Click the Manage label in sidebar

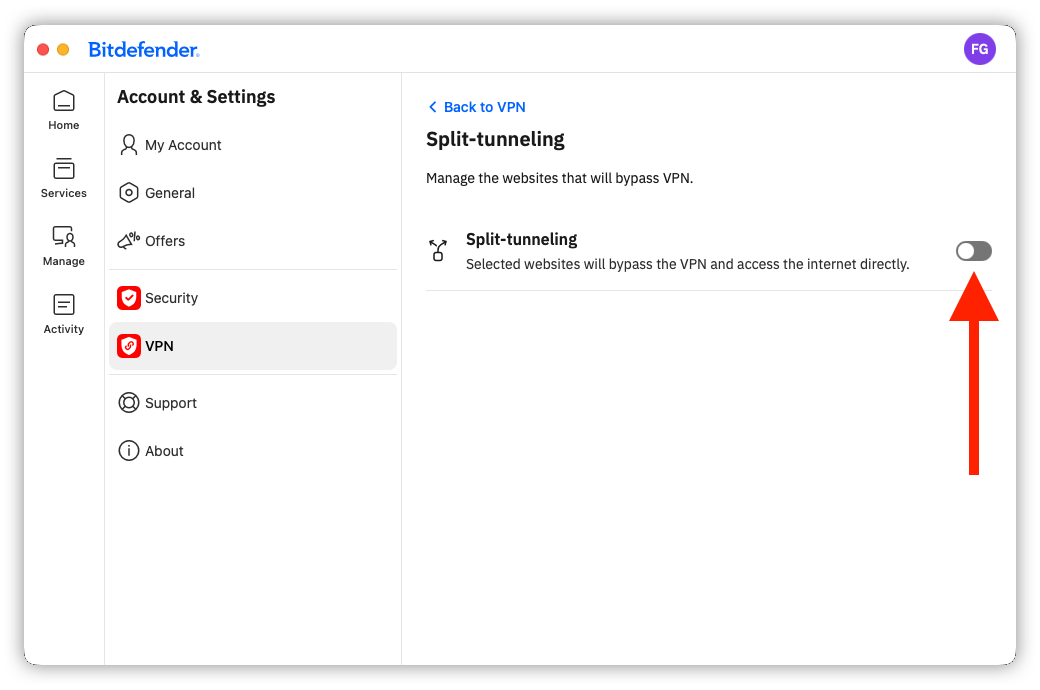coord(64,261)
